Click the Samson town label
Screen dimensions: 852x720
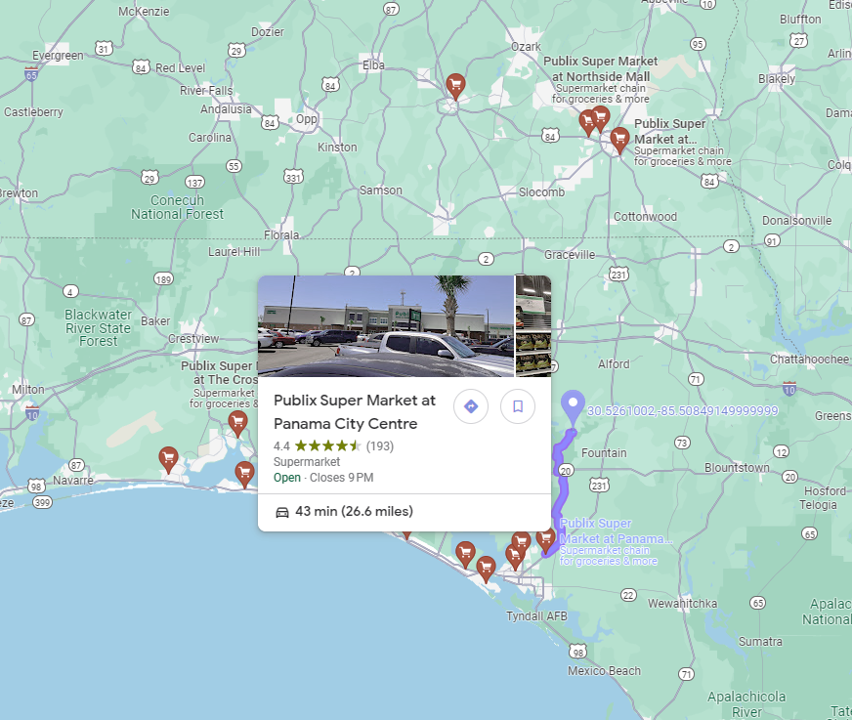pos(381,190)
